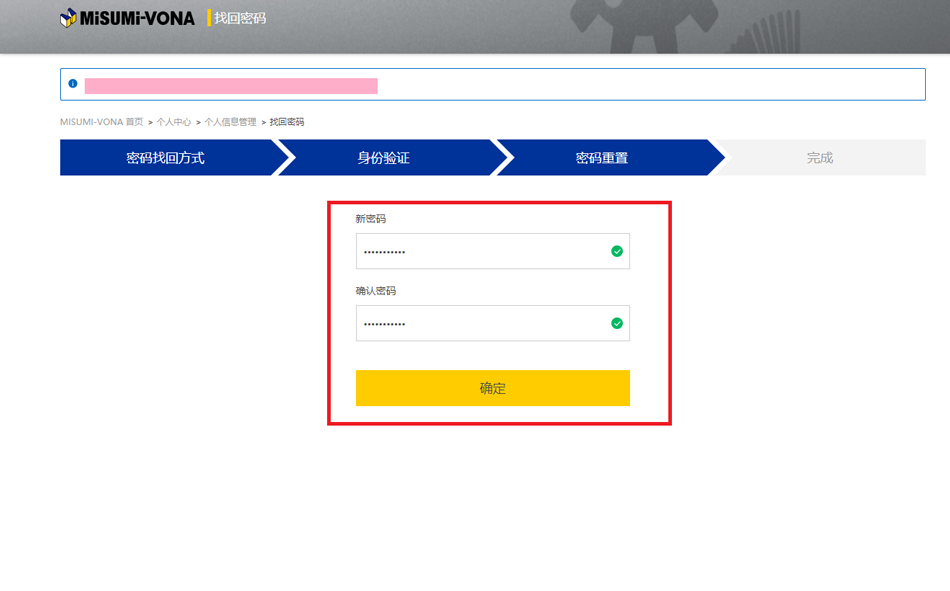The height and width of the screenshot is (591, 950).
Task: Click the 确认密码 field label
Action: pyautogui.click(x=375, y=291)
